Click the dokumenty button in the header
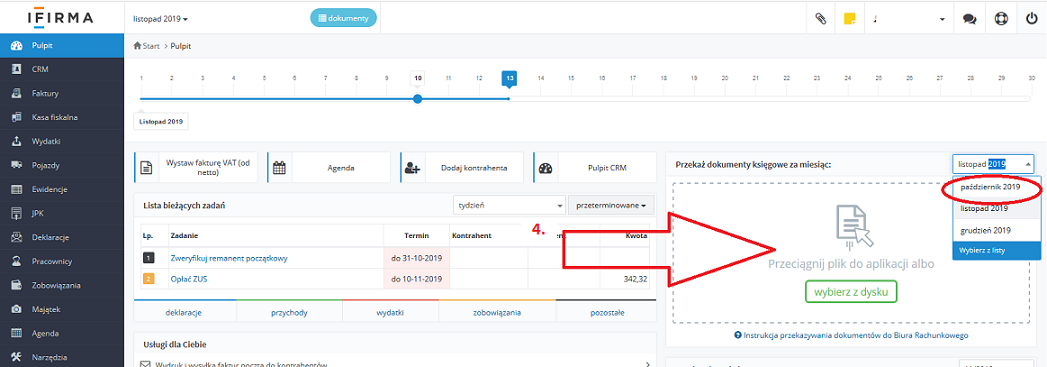The width and height of the screenshot is (1047, 367). click(343, 19)
